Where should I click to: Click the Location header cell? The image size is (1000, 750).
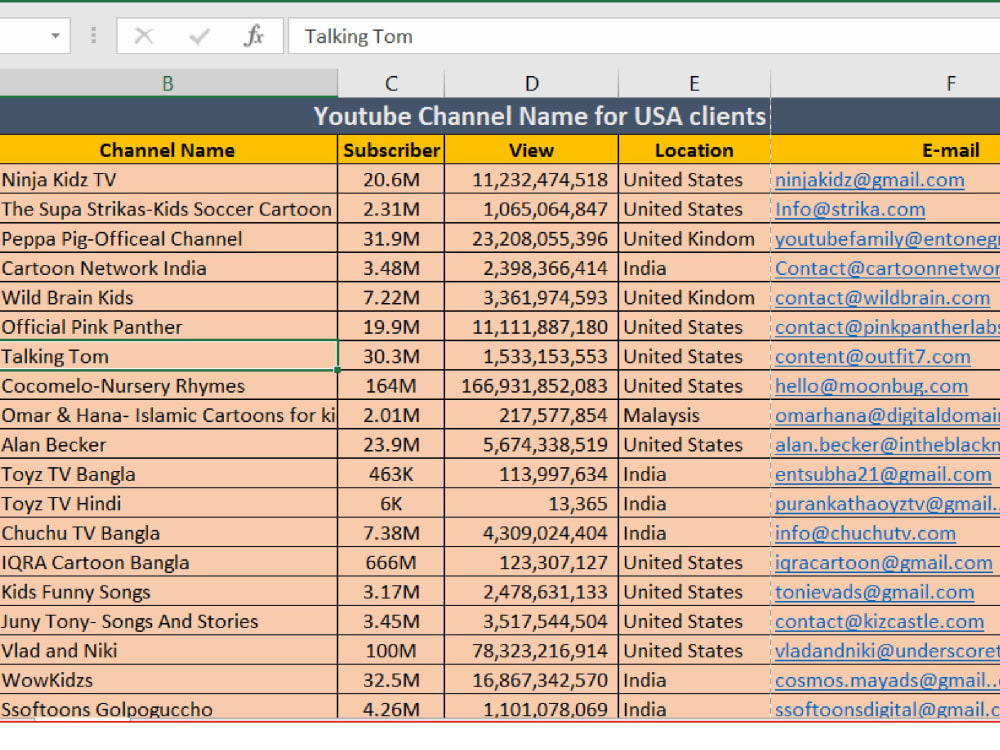[694, 150]
